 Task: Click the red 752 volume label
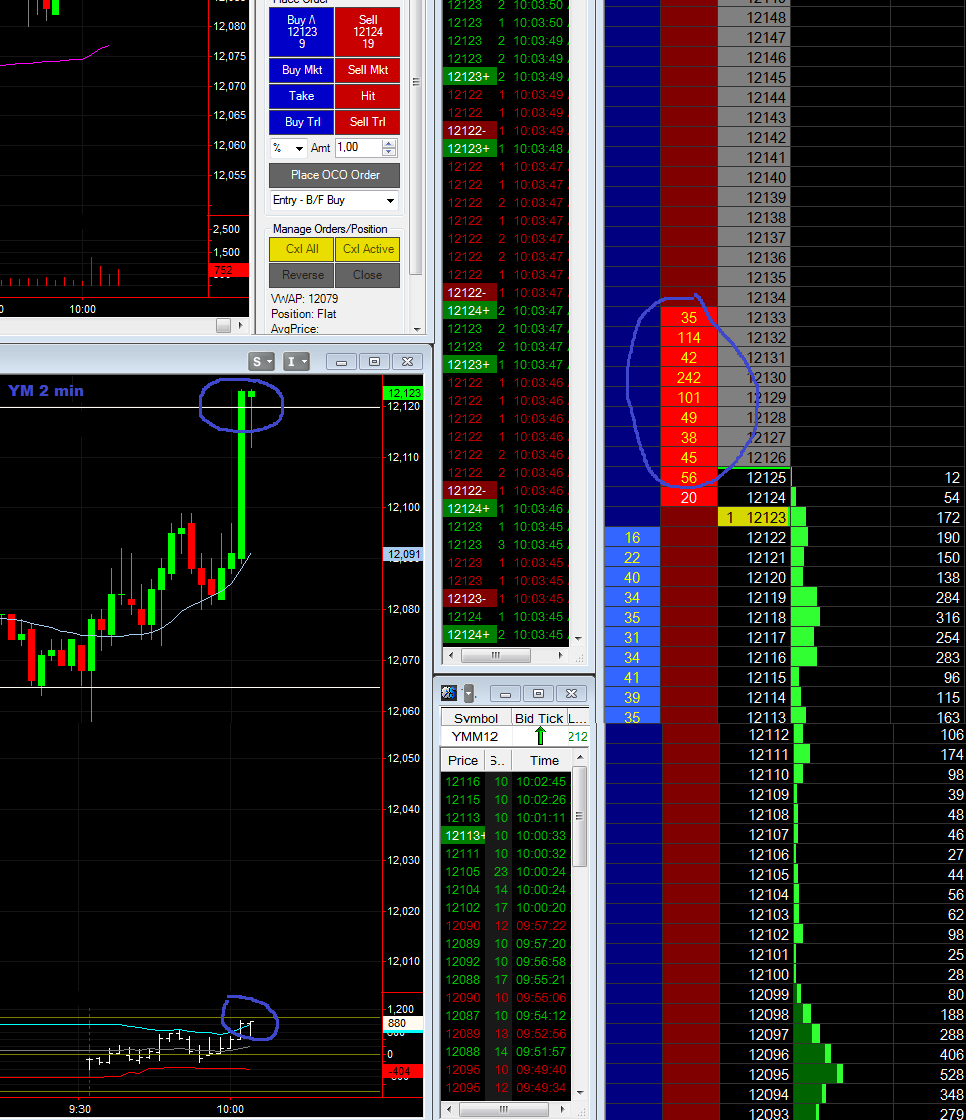click(x=229, y=270)
